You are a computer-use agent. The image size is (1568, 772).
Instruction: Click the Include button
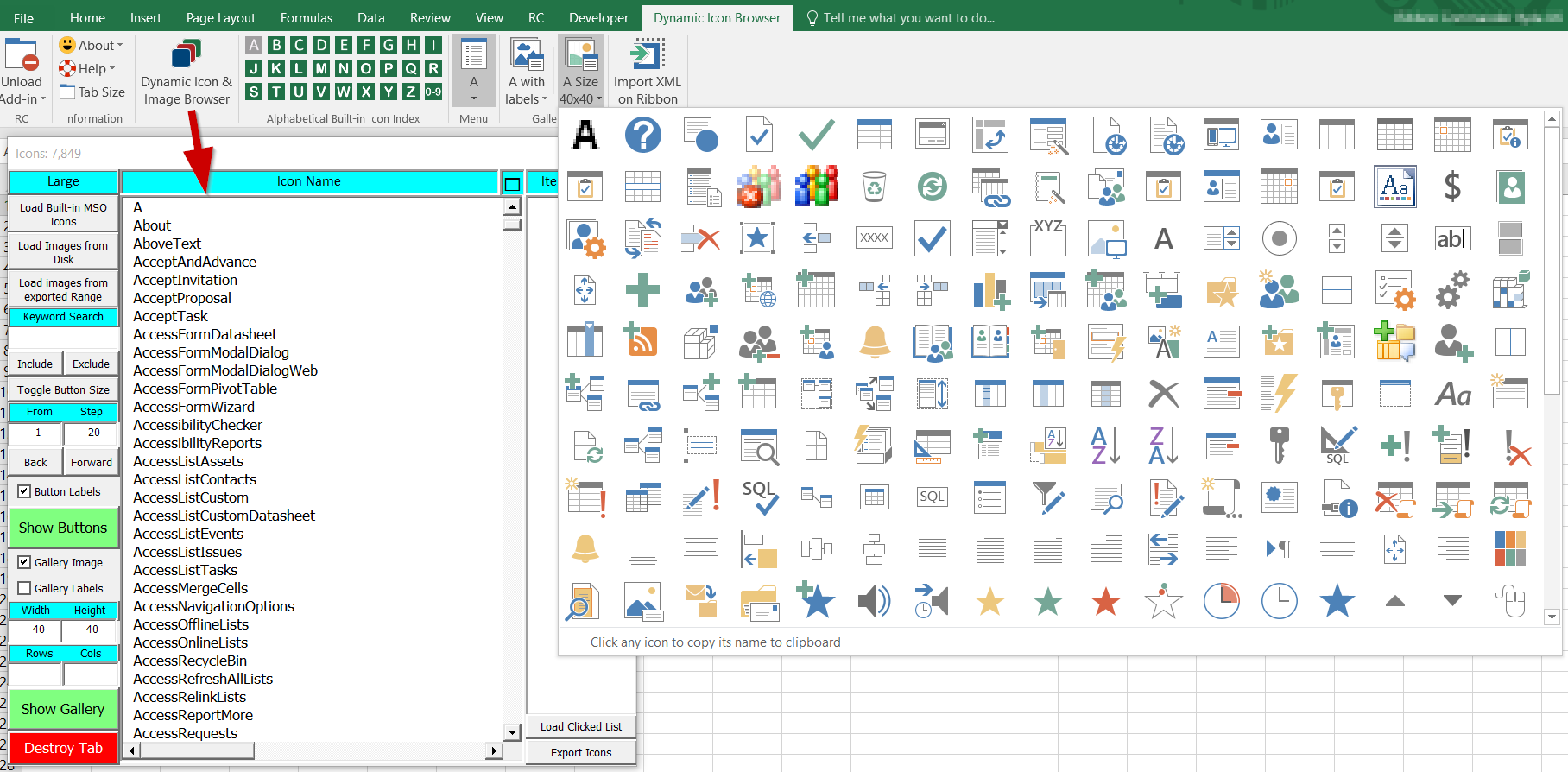pyautogui.click(x=35, y=364)
